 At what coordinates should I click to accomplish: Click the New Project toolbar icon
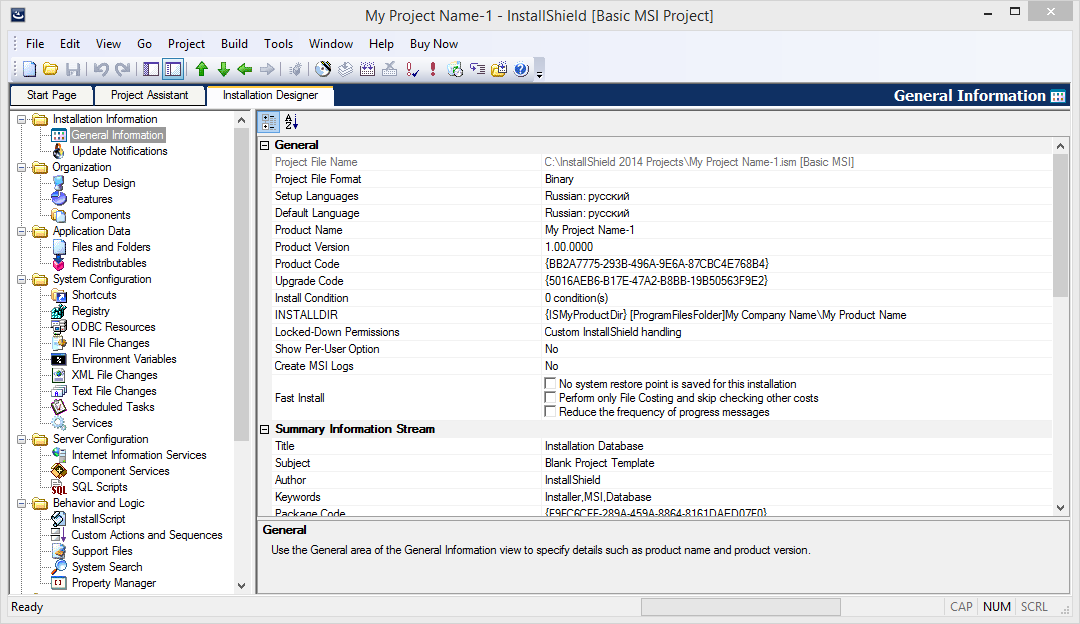(30, 69)
